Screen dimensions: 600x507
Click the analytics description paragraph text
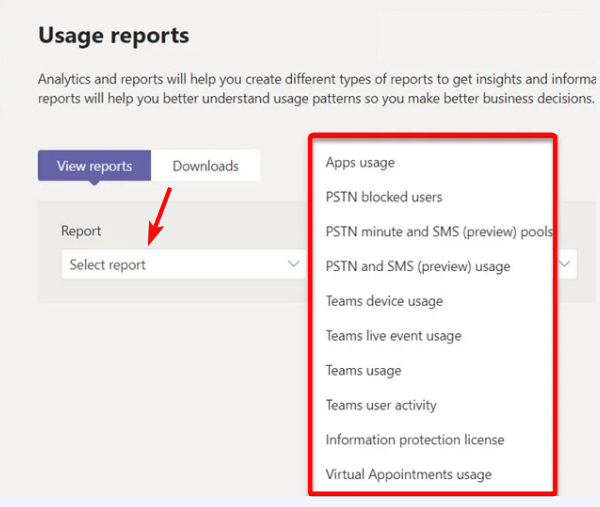[317, 89]
